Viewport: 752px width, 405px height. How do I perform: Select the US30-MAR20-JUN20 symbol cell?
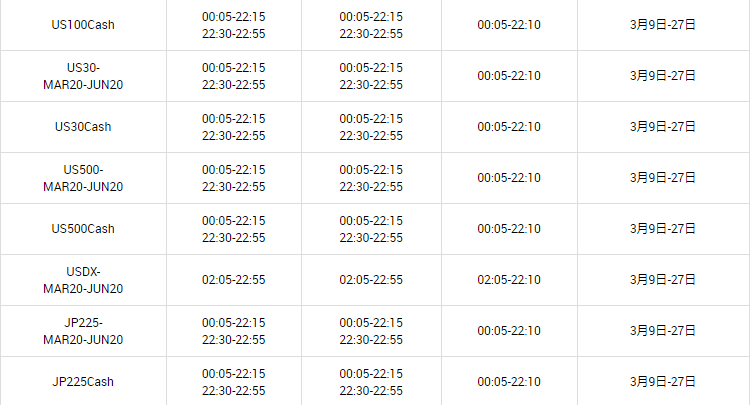pos(83,76)
